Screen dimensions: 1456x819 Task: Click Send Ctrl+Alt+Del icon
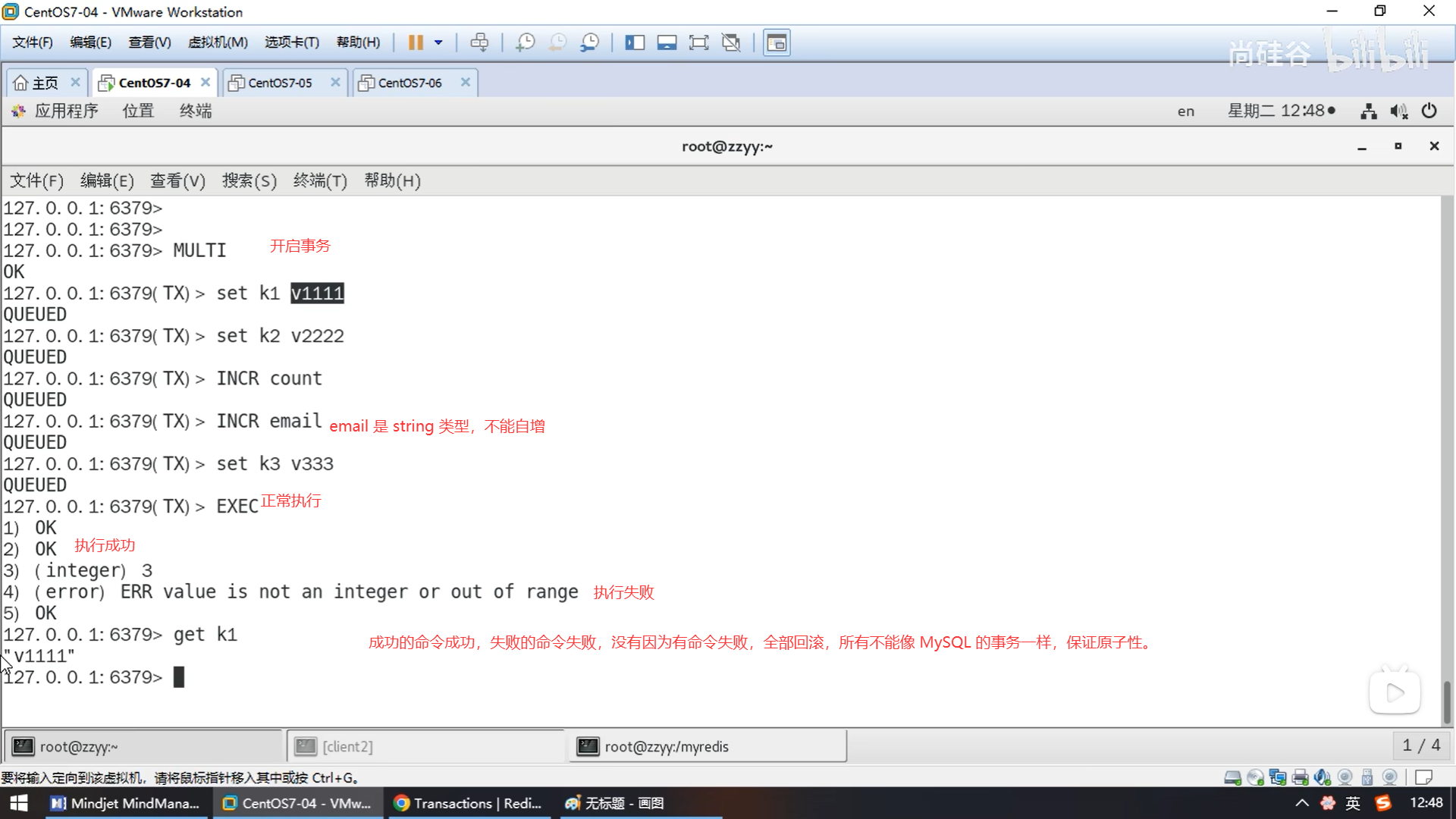[479, 42]
